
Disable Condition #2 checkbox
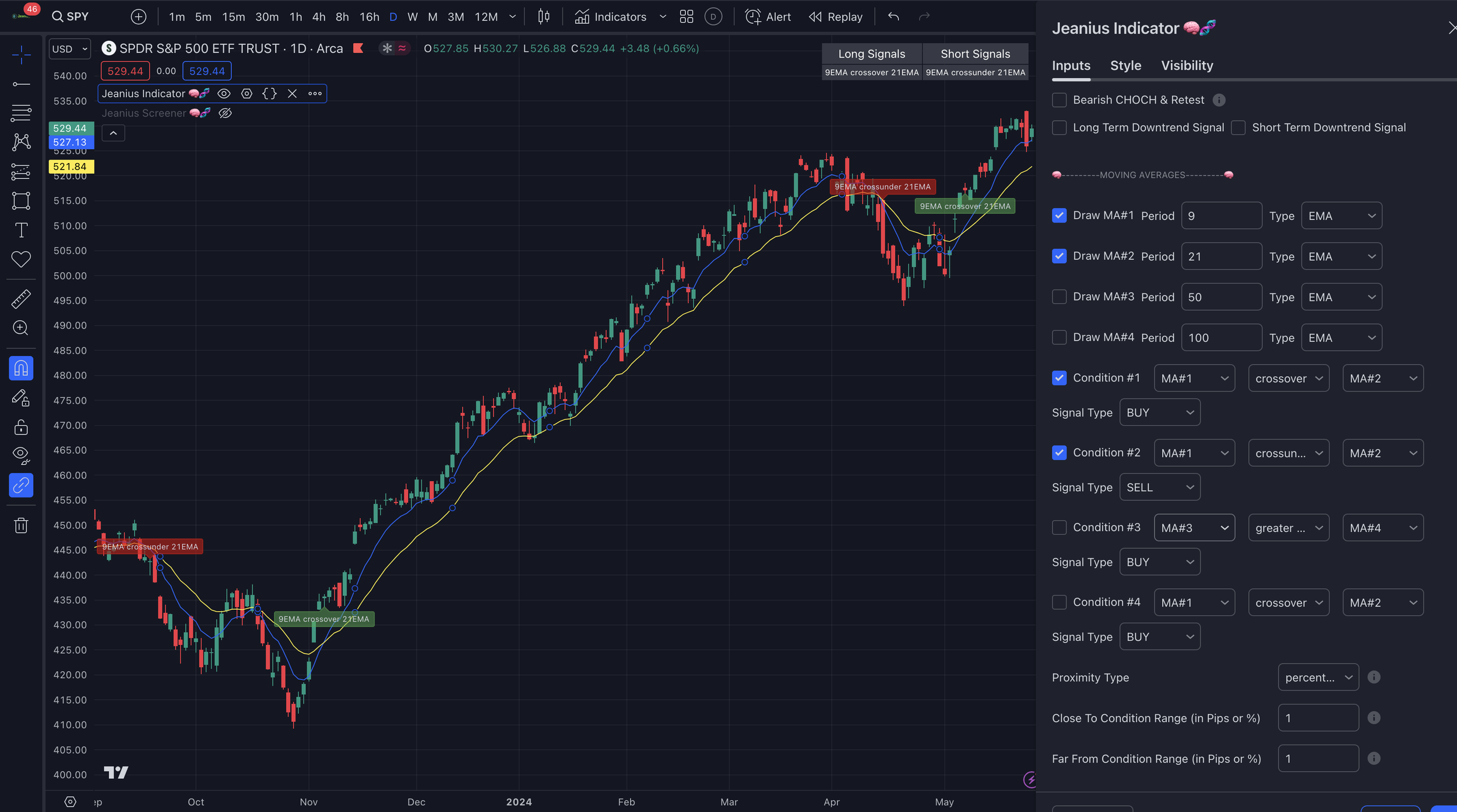point(1059,453)
